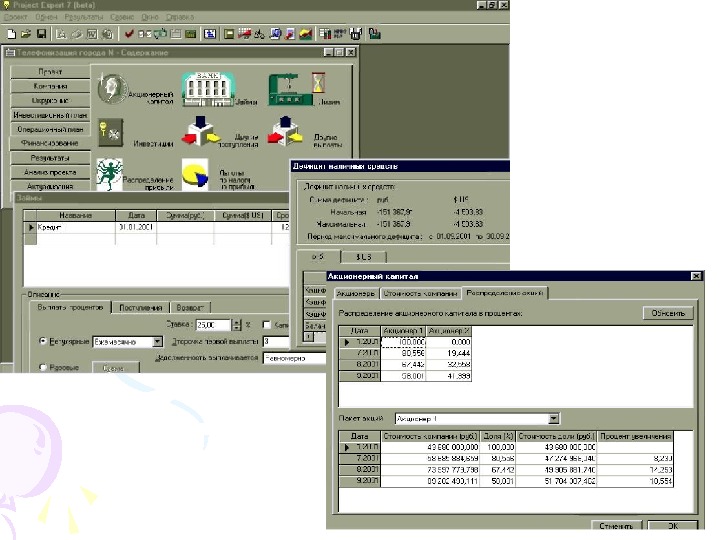Click the Отменить button
The image size is (720, 540).
tap(616, 526)
